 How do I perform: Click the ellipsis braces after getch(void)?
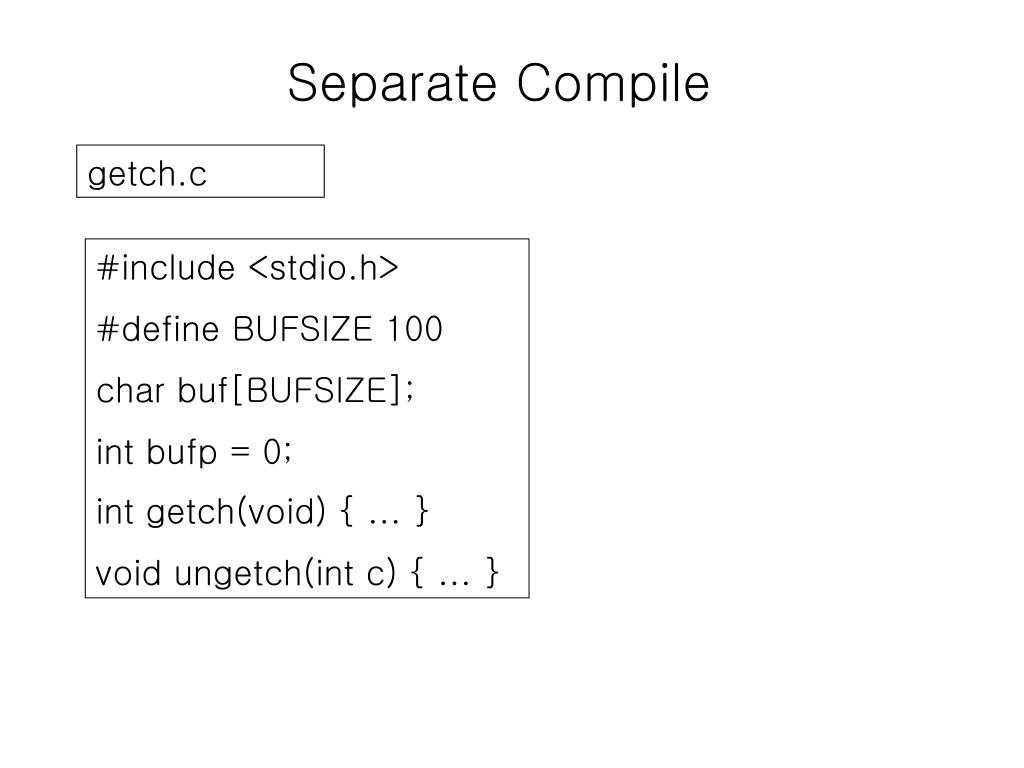coord(384,511)
